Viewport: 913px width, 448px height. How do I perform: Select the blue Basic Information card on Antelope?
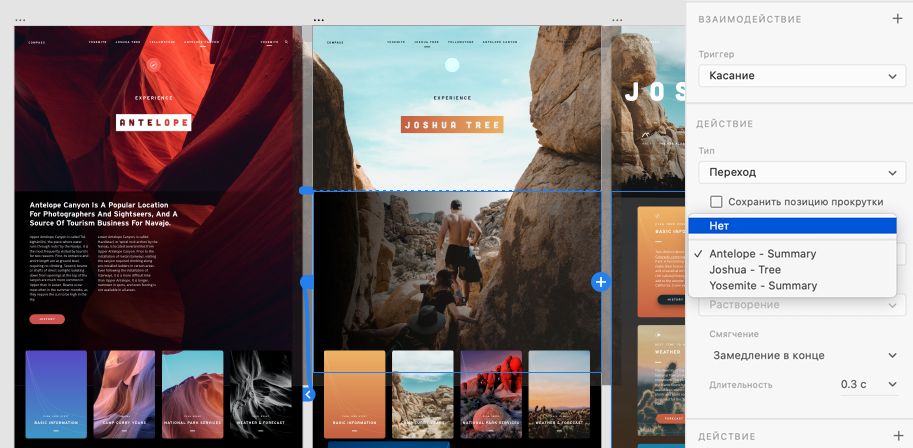pyautogui.click(x=56, y=394)
